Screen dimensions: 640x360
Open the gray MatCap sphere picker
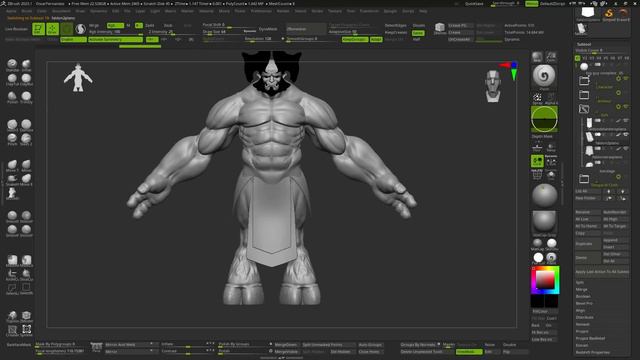[x=544, y=222]
